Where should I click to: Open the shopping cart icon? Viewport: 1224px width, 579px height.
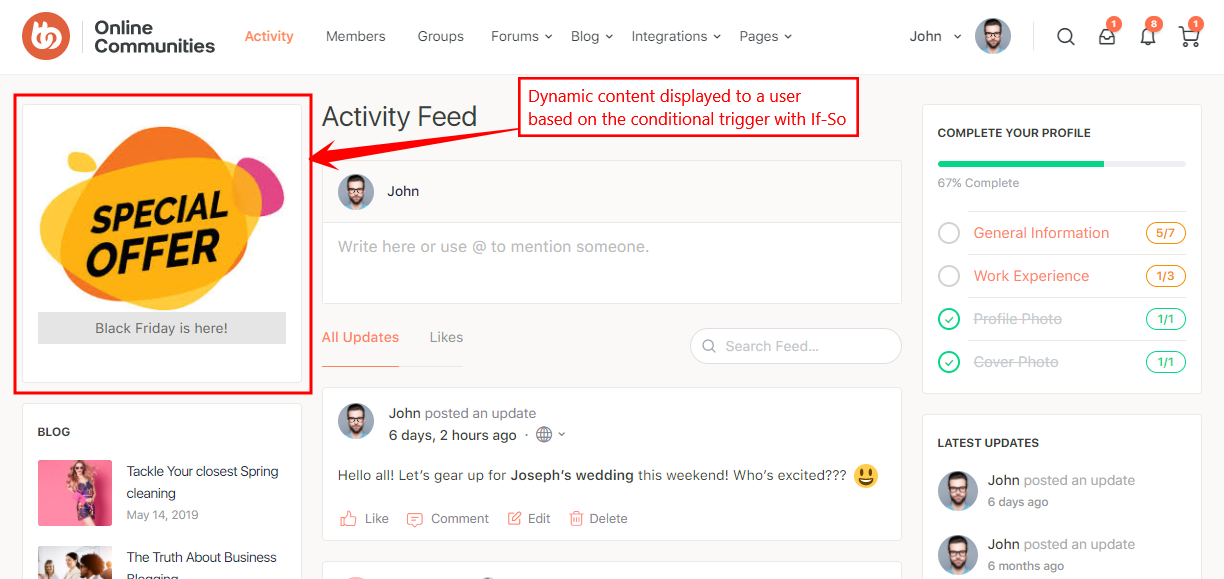pos(1188,36)
